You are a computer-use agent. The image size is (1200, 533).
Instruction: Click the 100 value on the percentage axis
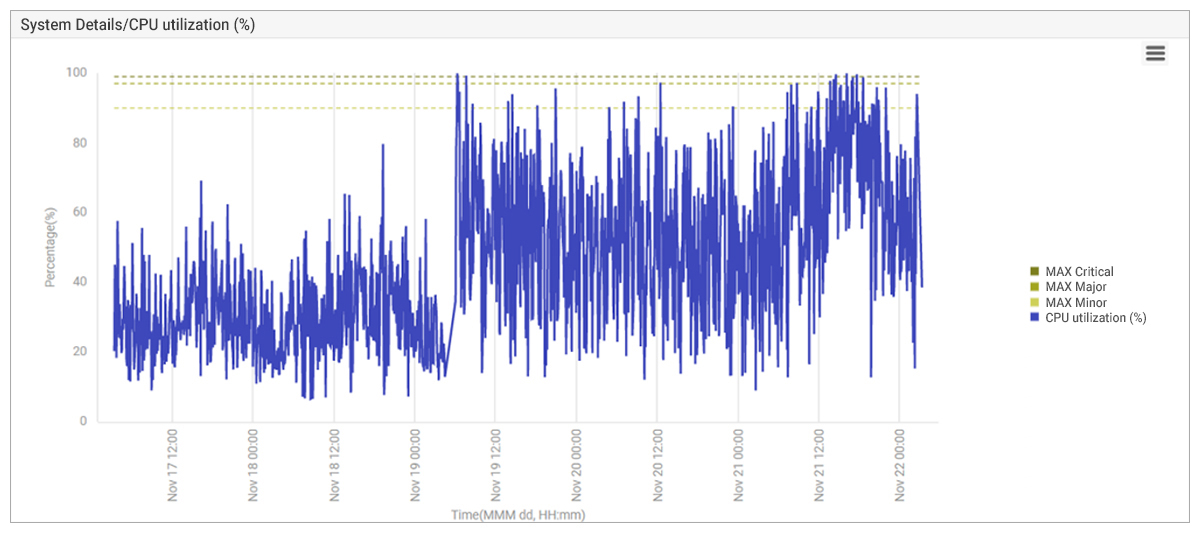pyautogui.click(x=76, y=73)
